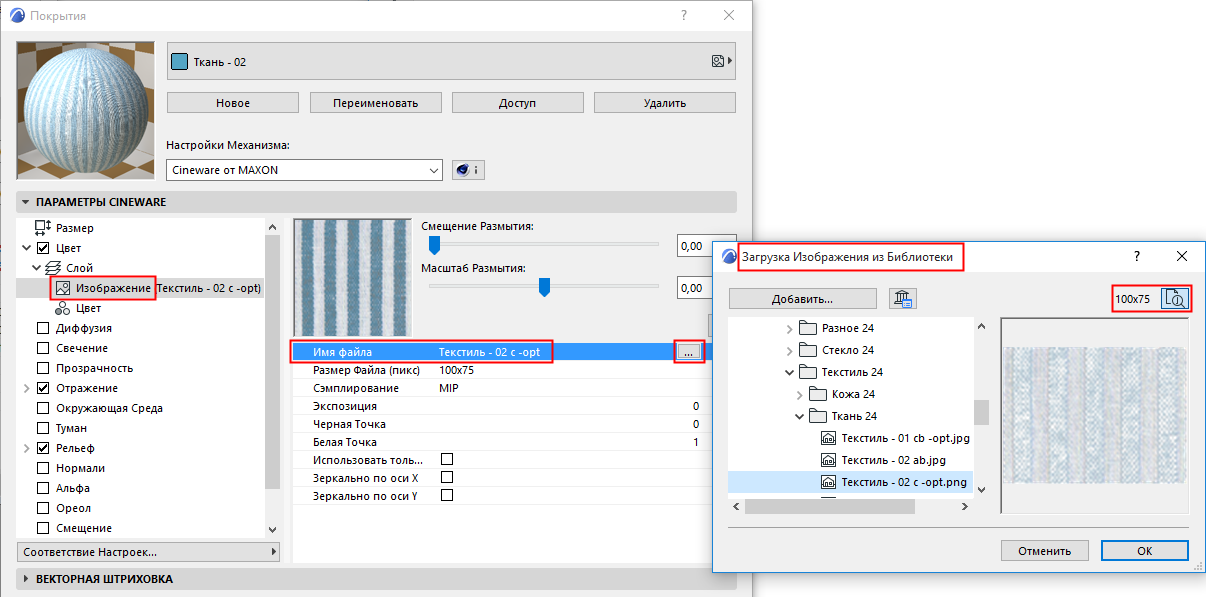Select Текстиль - 01 cb -opt.jpg file
The width and height of the screenshot is (1206, 597).
coord(893,438)
